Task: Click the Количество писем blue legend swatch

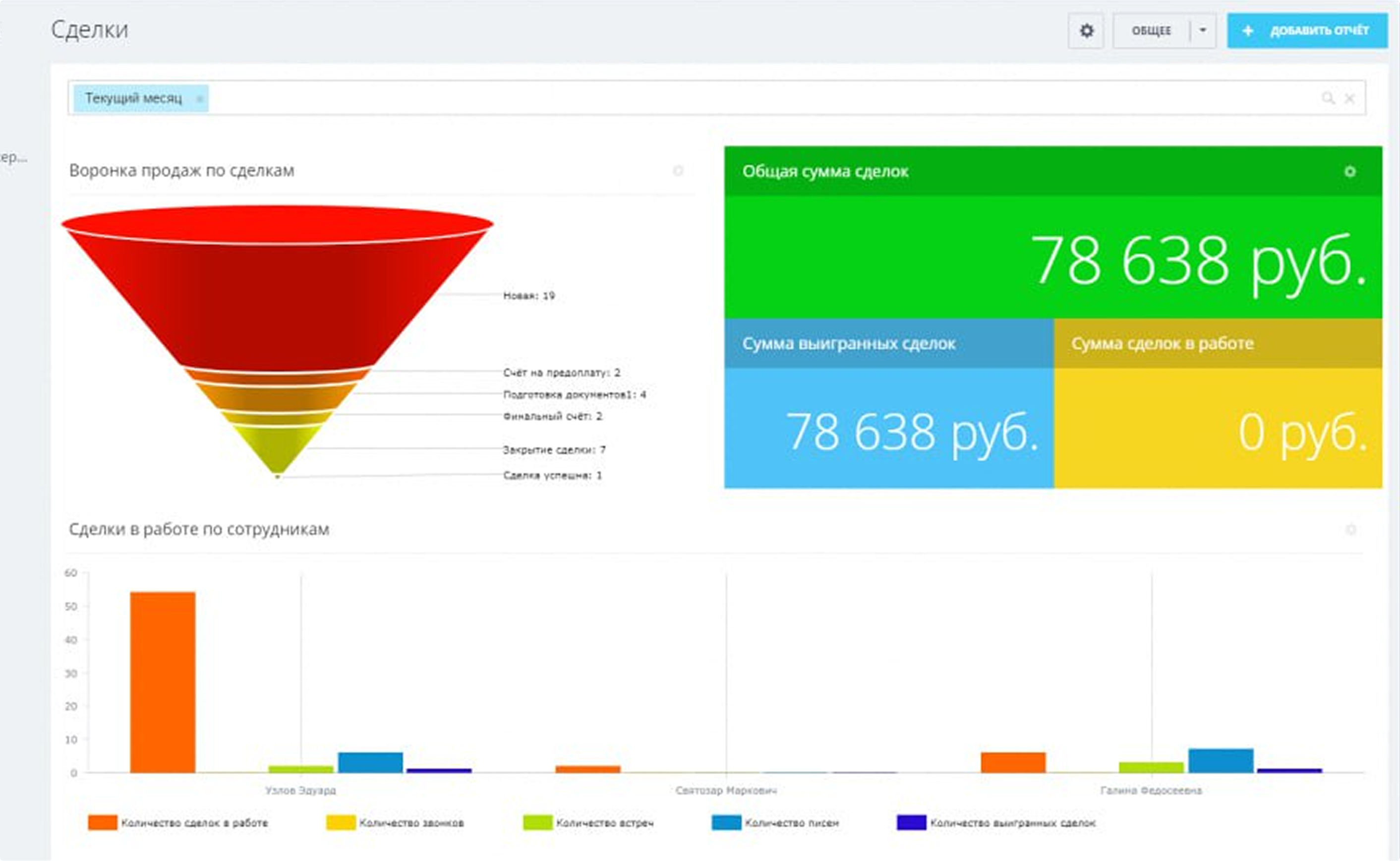Action: pos(726,823)
